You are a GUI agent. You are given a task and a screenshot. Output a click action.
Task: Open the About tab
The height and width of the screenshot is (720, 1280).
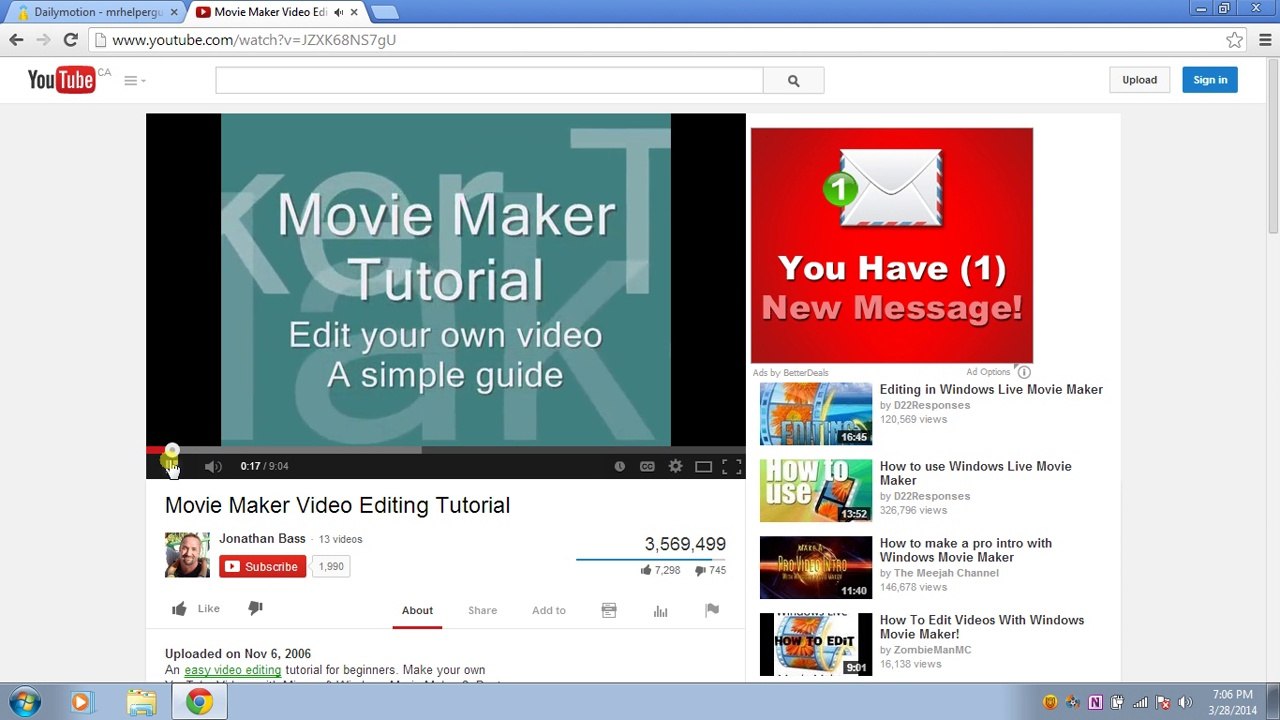pos(417,610)
